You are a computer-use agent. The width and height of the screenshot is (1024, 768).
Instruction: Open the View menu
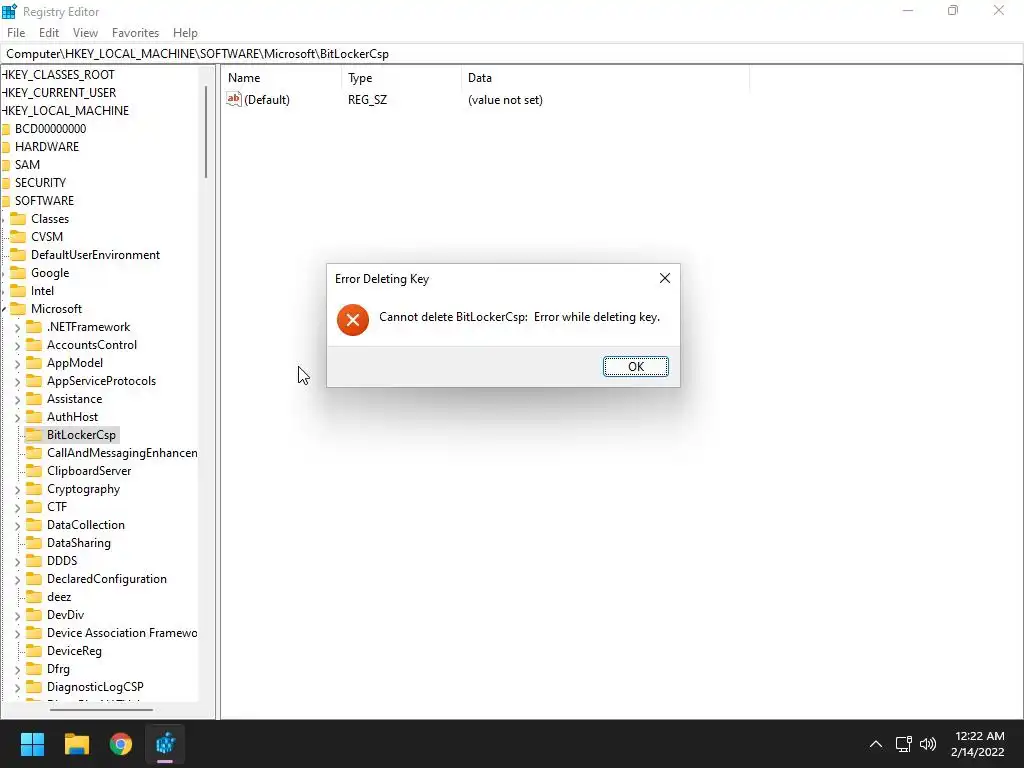[x=85, y=33]
